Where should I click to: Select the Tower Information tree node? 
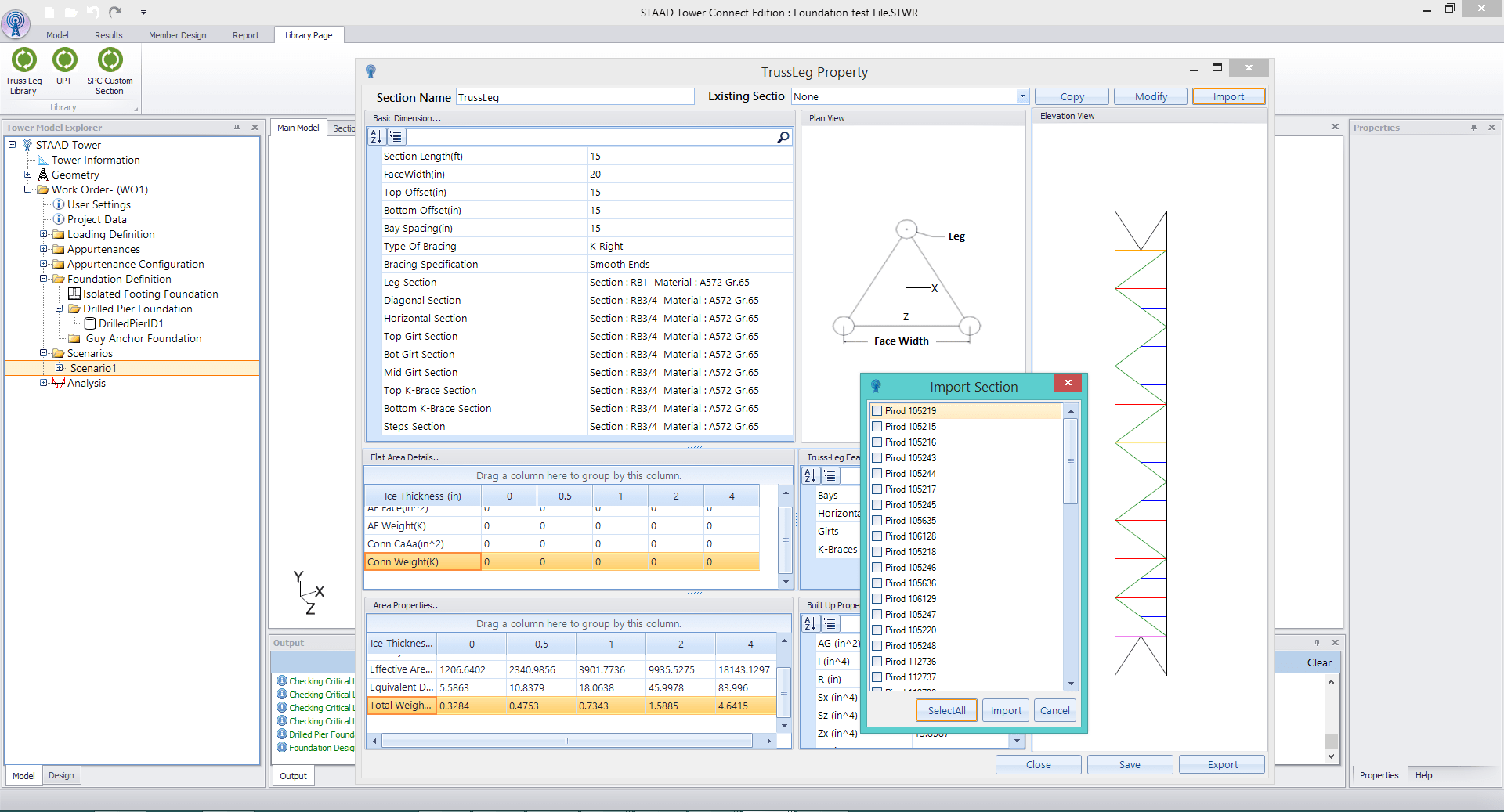[x=96, y=160]
